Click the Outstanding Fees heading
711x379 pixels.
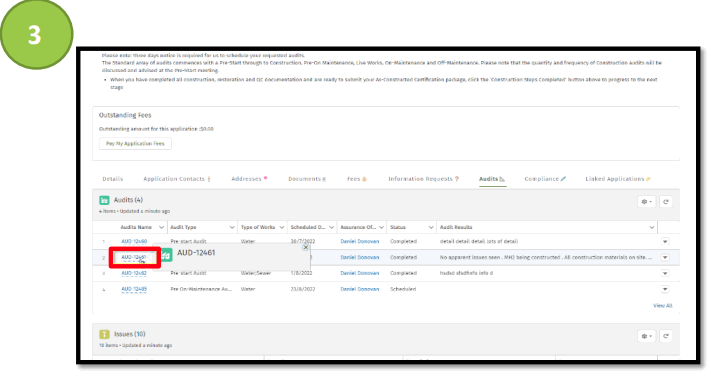pos(125,115)
